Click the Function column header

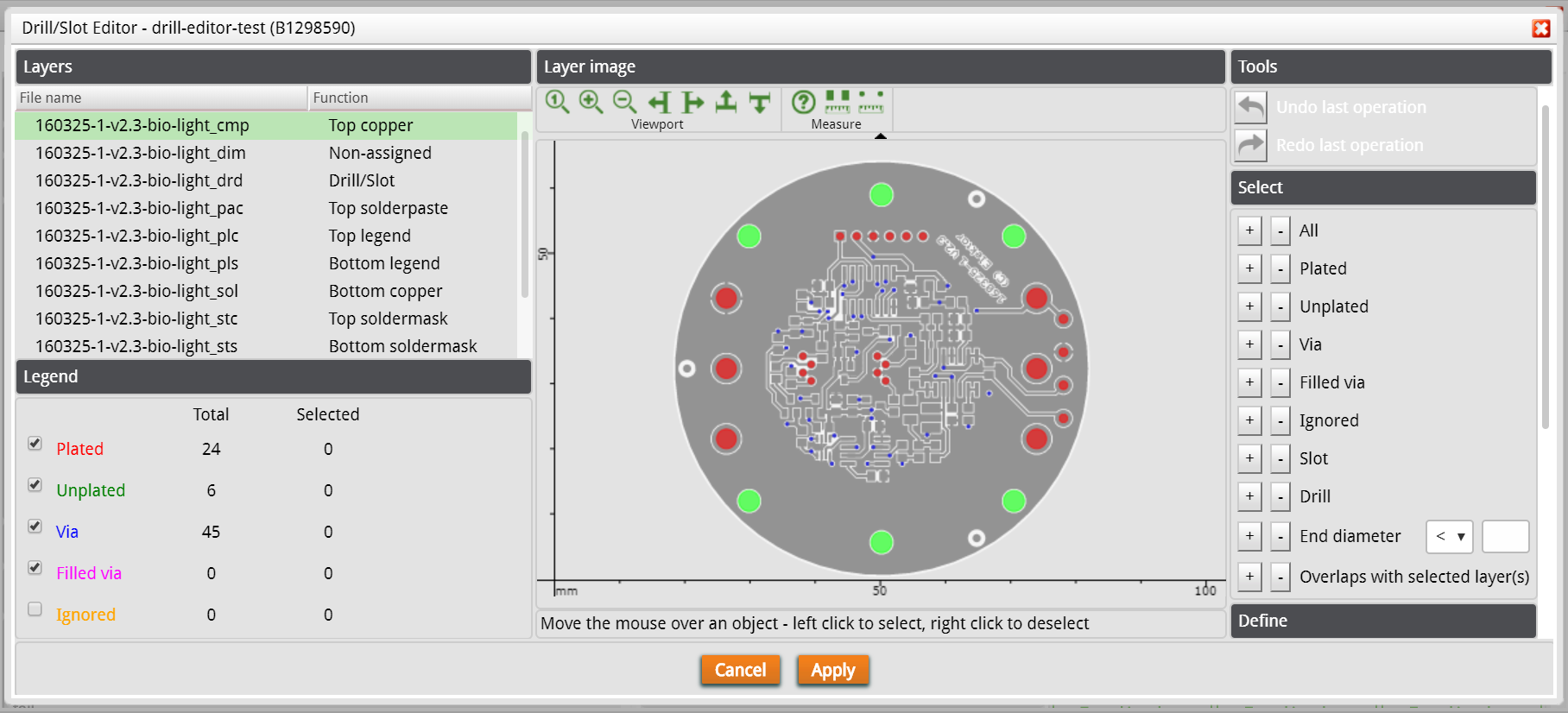point(420,98)
